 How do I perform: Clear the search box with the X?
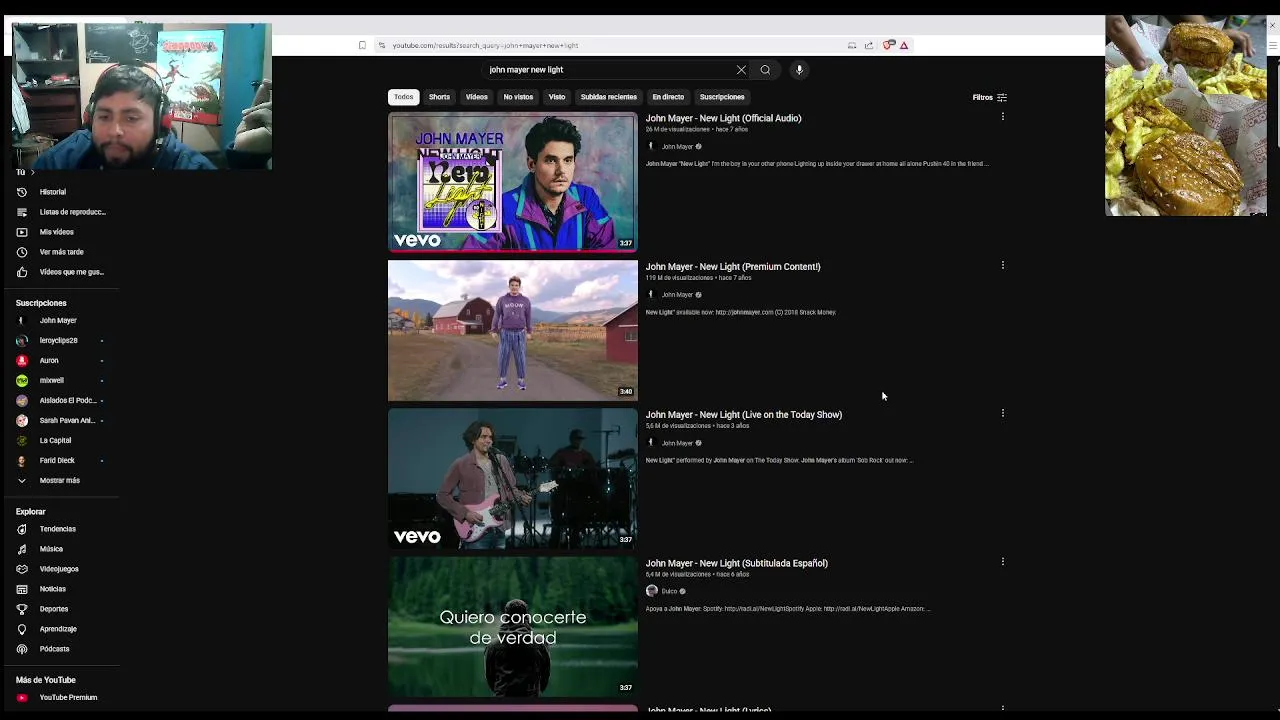coord(741,70)
